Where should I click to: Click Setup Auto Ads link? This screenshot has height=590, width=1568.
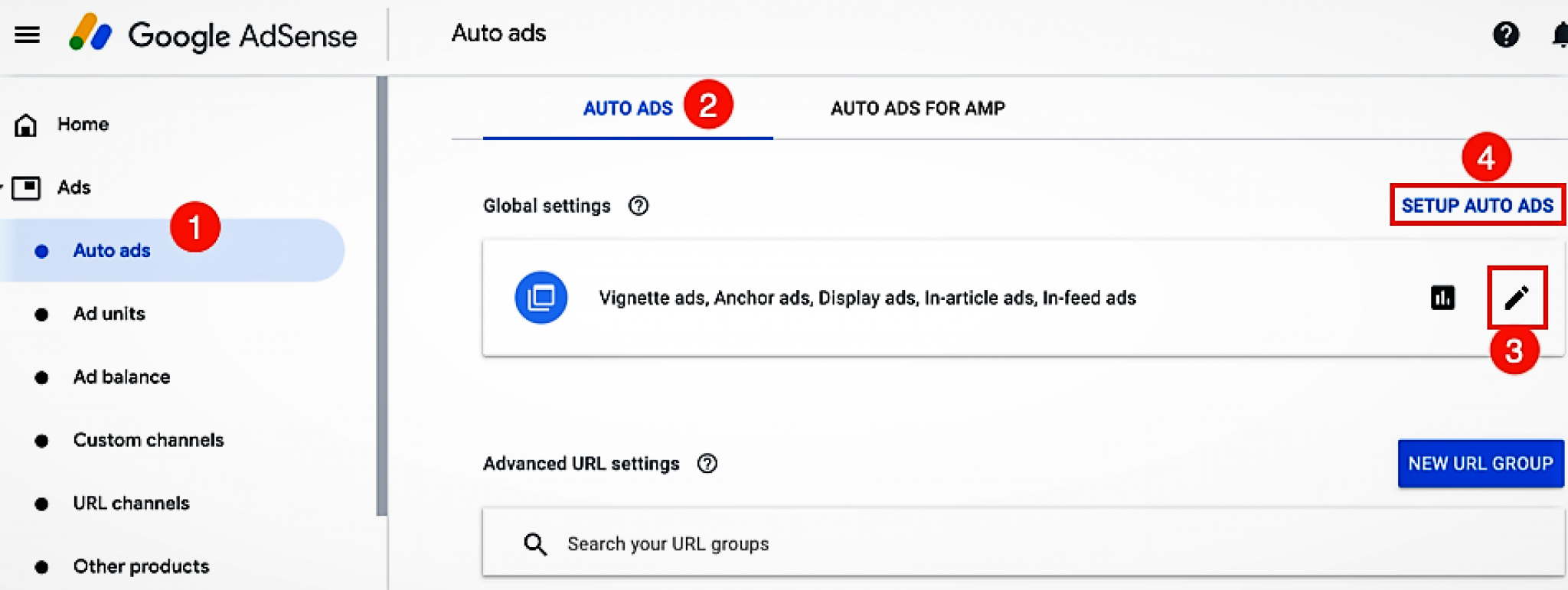point(1477,205)
